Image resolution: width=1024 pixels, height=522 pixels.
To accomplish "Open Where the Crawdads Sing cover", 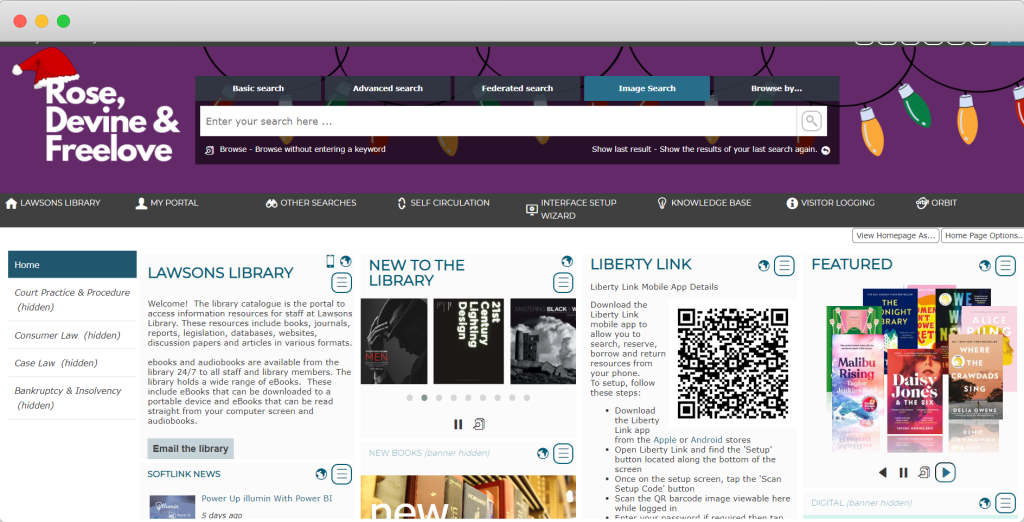I will point(975,378).
